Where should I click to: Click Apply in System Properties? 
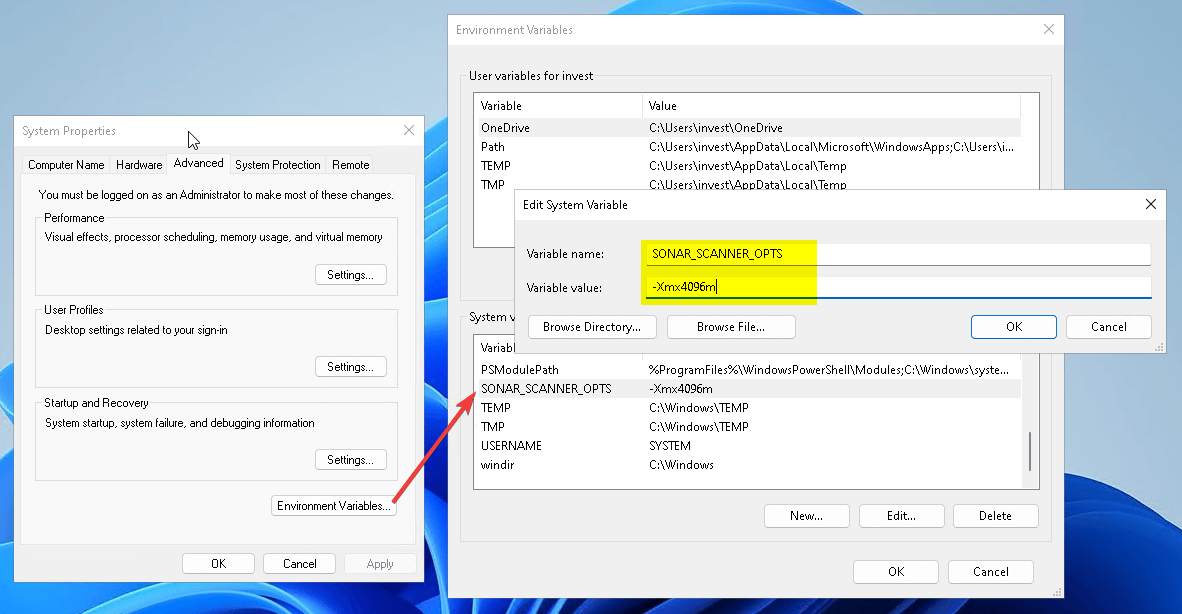pos(380,562)
